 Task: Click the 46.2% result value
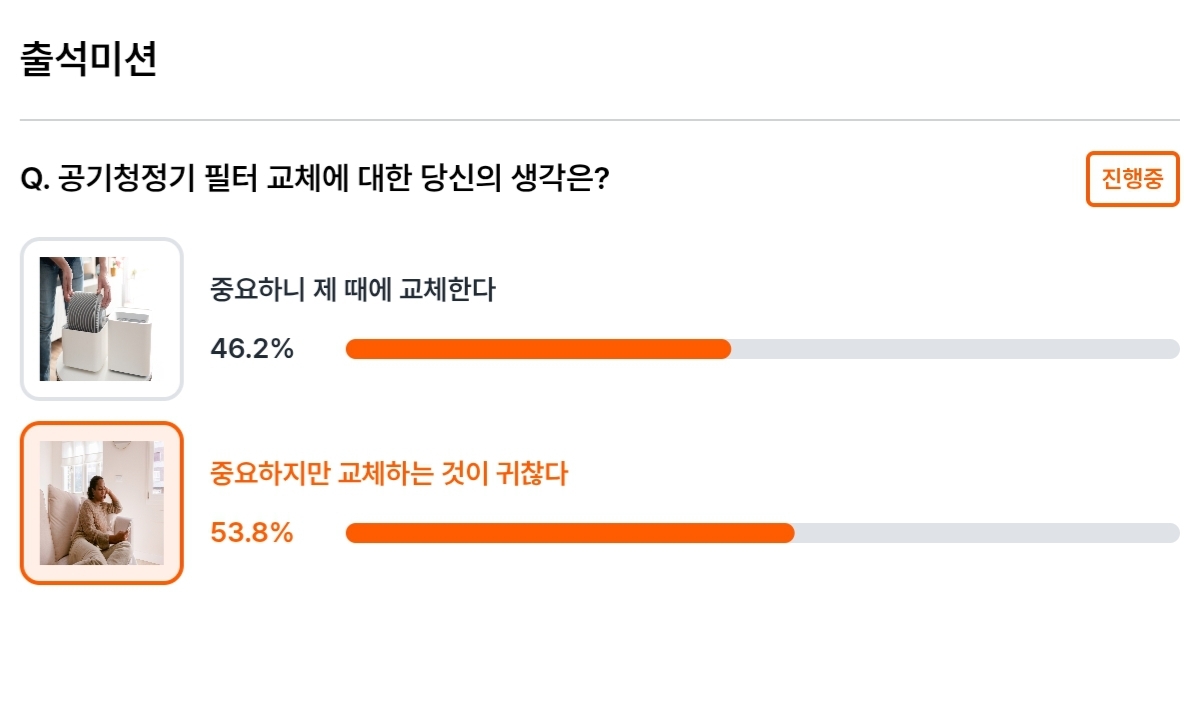point(252,349)
